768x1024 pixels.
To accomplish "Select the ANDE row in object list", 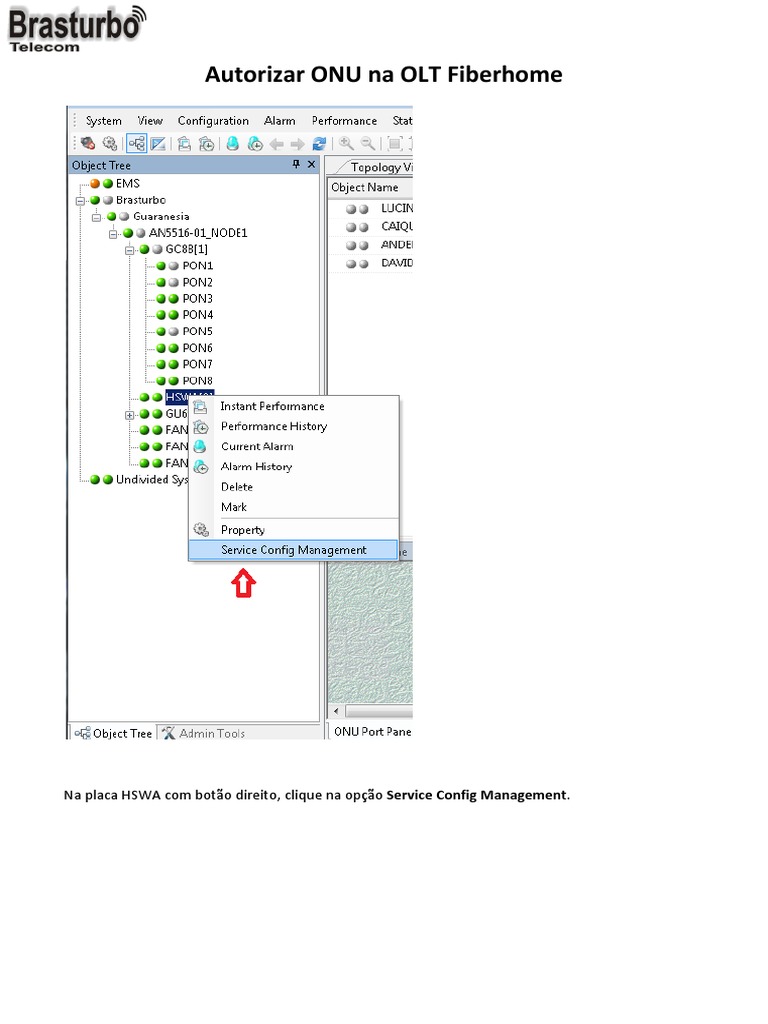I will click(370, 245).
